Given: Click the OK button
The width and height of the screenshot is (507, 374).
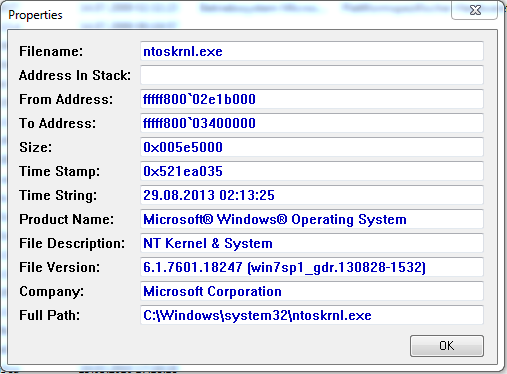Looking at the screenshot, I should pyautogui.click(x=447, y=346).
